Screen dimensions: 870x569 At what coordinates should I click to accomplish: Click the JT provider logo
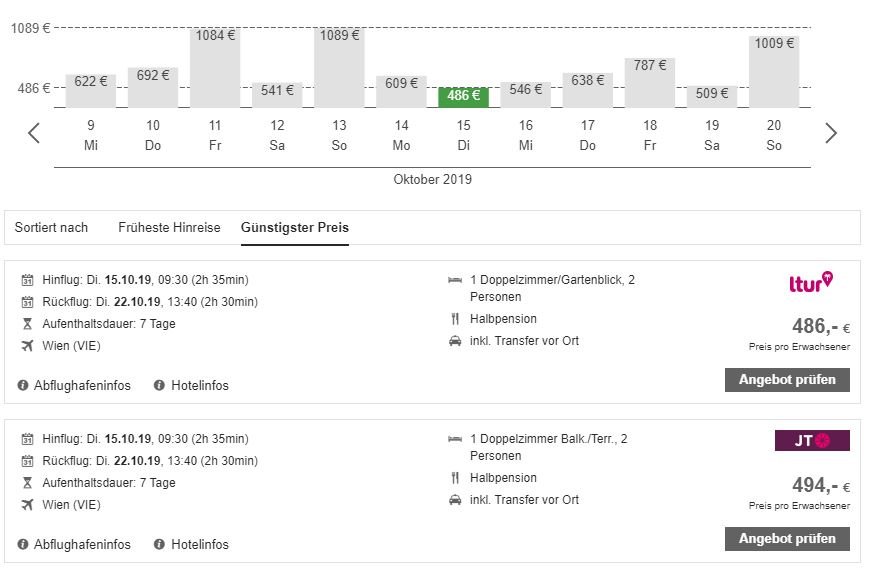[x=812, y=441]
